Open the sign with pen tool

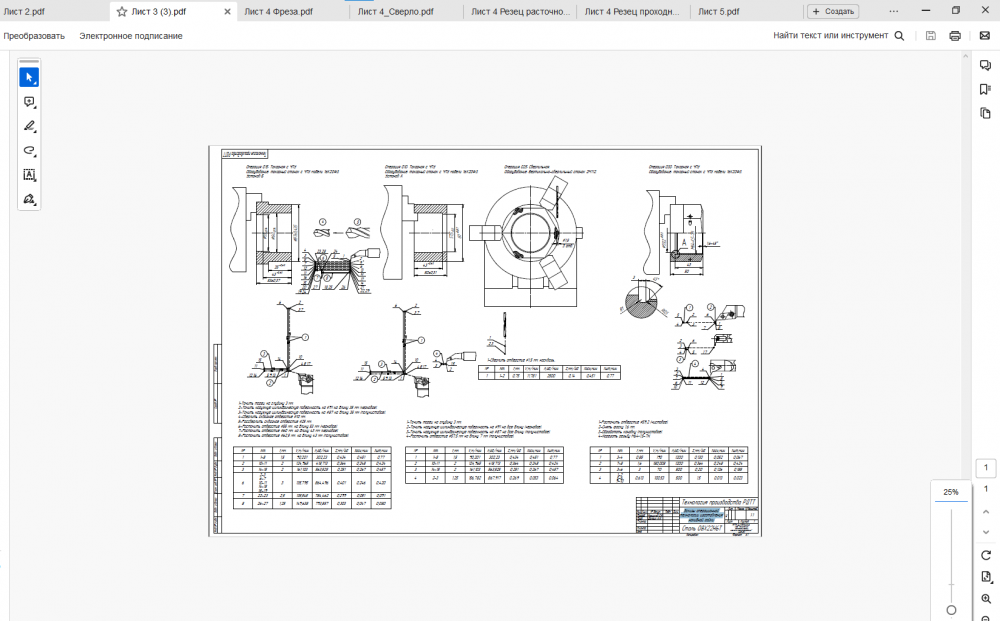[x=29, y=199]
